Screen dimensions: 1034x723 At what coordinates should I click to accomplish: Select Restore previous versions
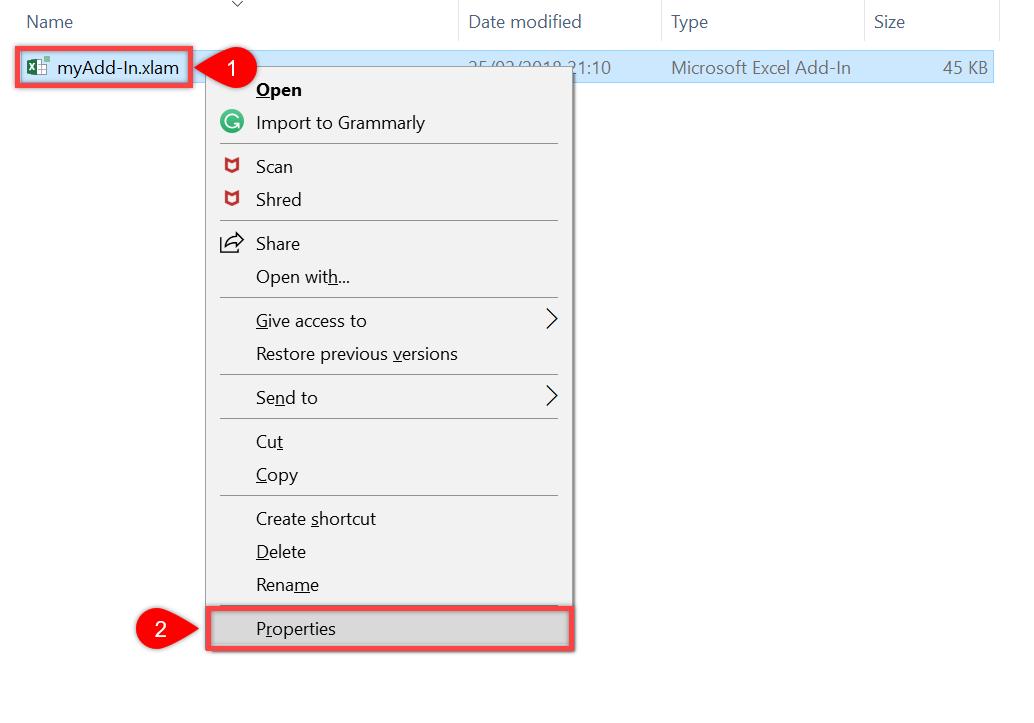click(357, 354)
